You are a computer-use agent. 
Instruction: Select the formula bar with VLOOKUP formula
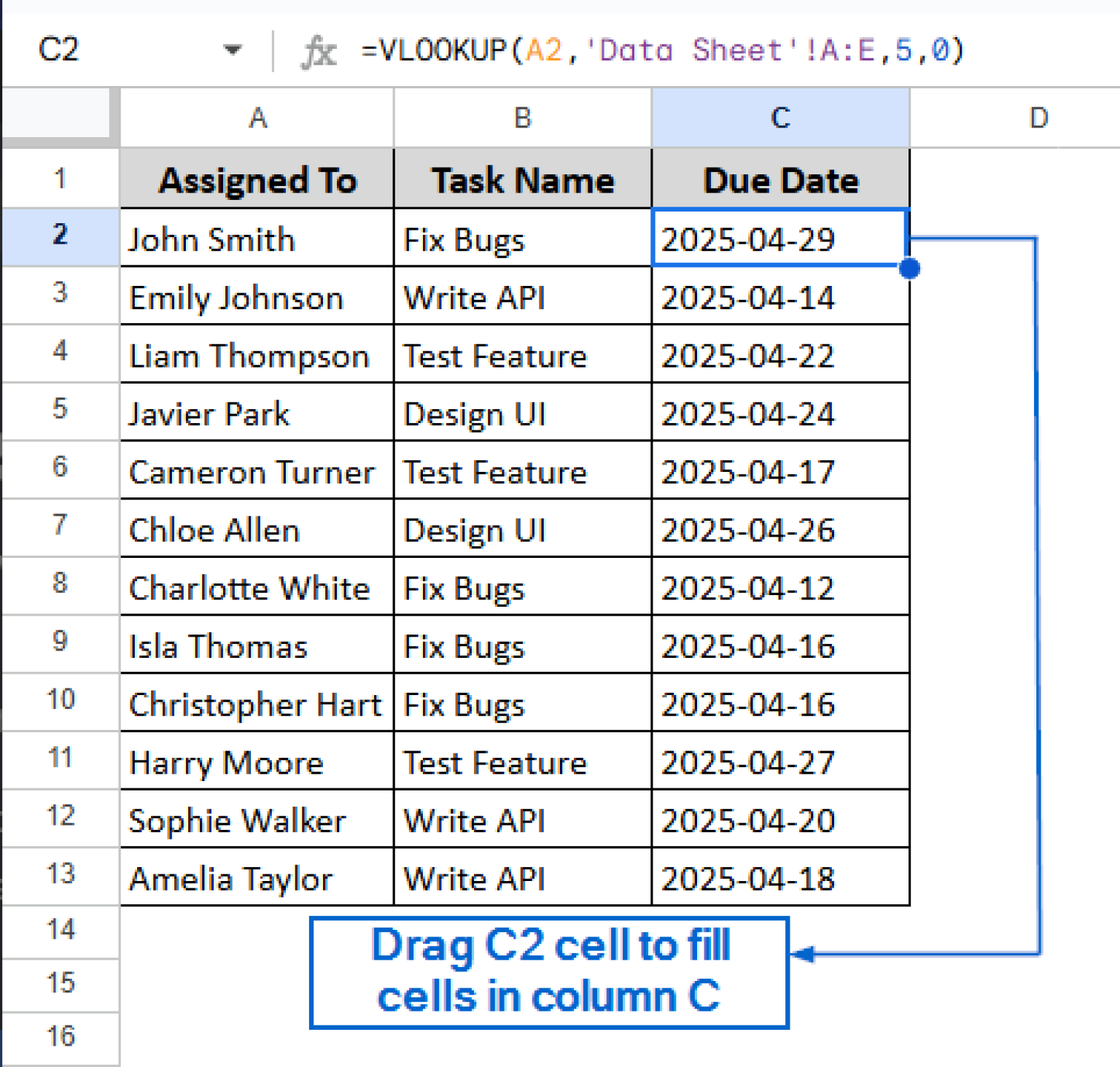[x=656, y=50]
